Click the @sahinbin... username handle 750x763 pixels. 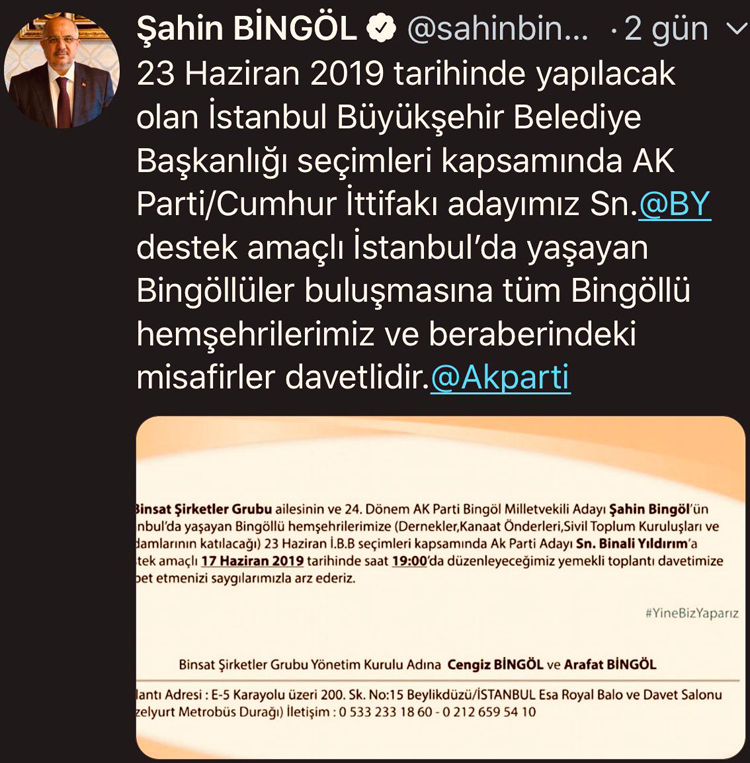coord(497,29)
